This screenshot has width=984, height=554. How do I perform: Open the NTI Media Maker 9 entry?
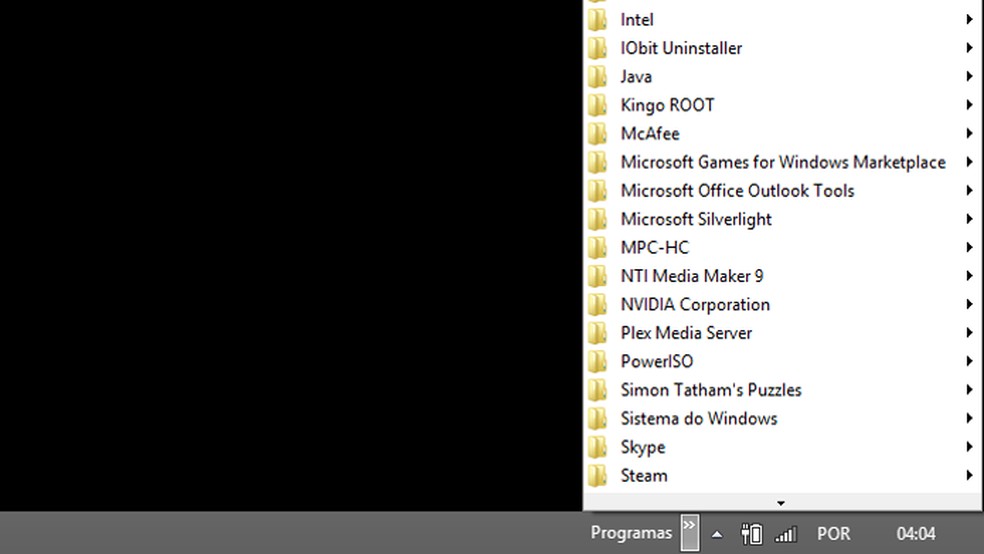coord(783,276)
